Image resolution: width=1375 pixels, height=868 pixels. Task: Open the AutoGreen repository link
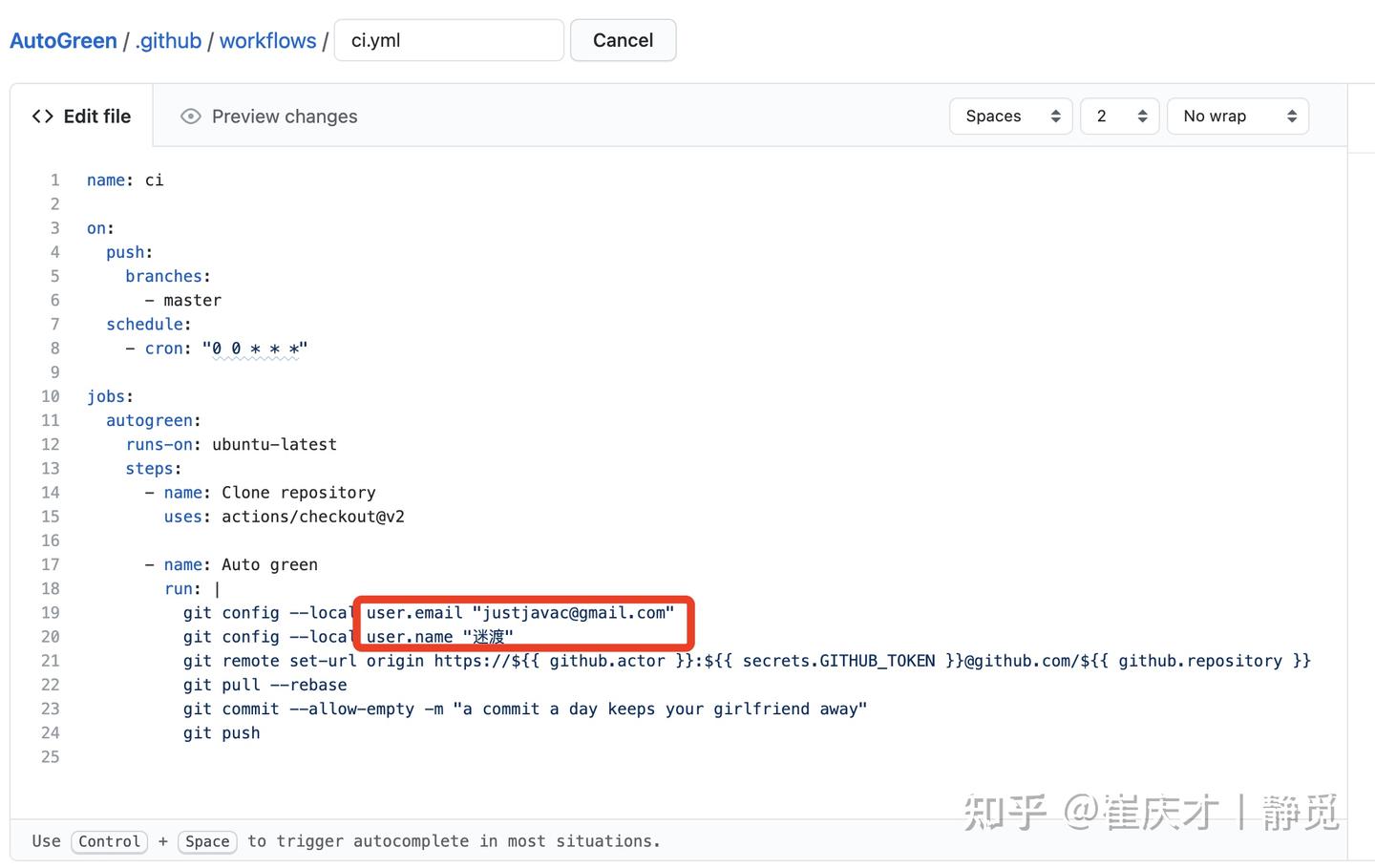63,40
